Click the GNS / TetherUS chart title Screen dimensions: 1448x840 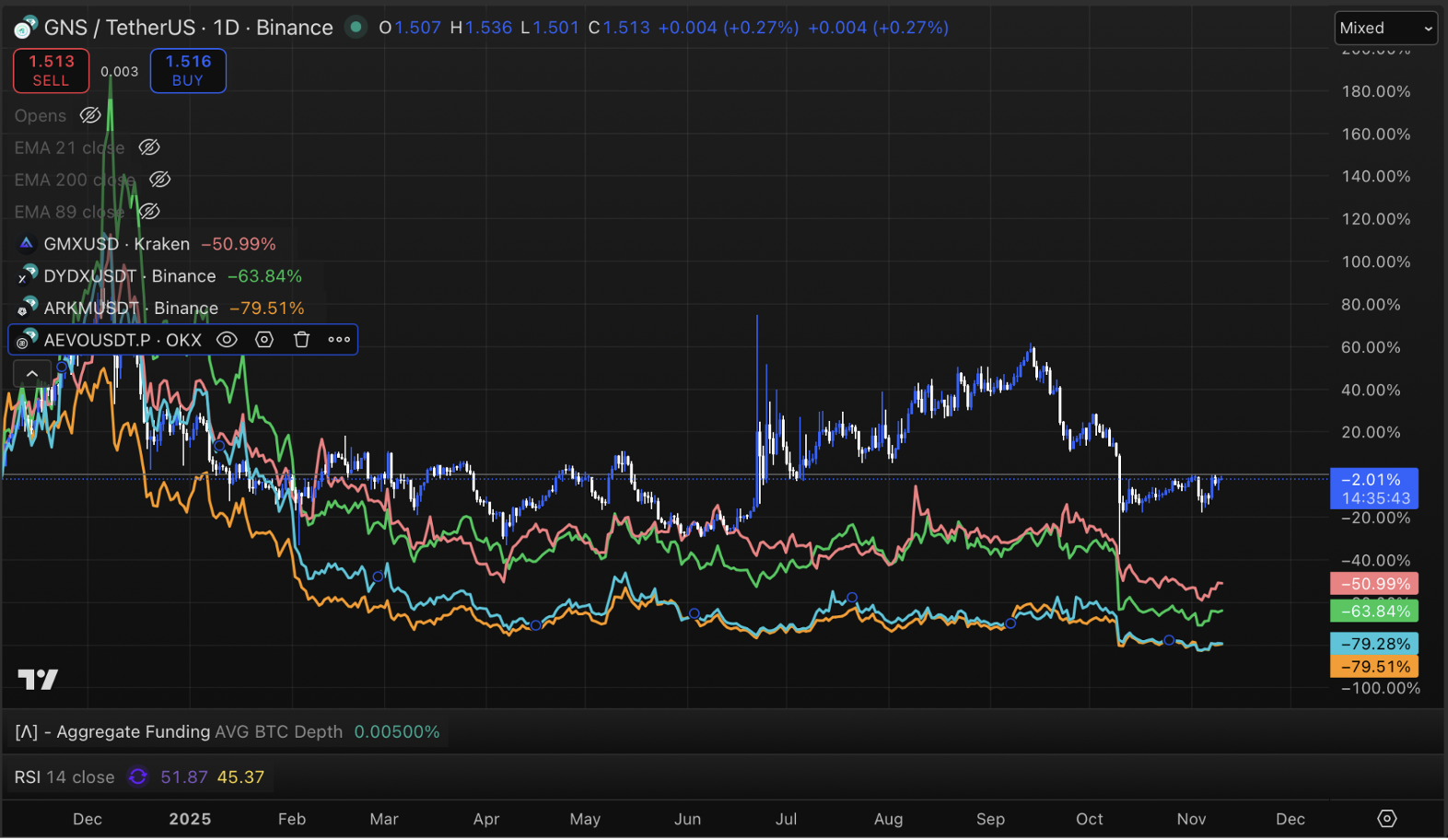point(188,28)
